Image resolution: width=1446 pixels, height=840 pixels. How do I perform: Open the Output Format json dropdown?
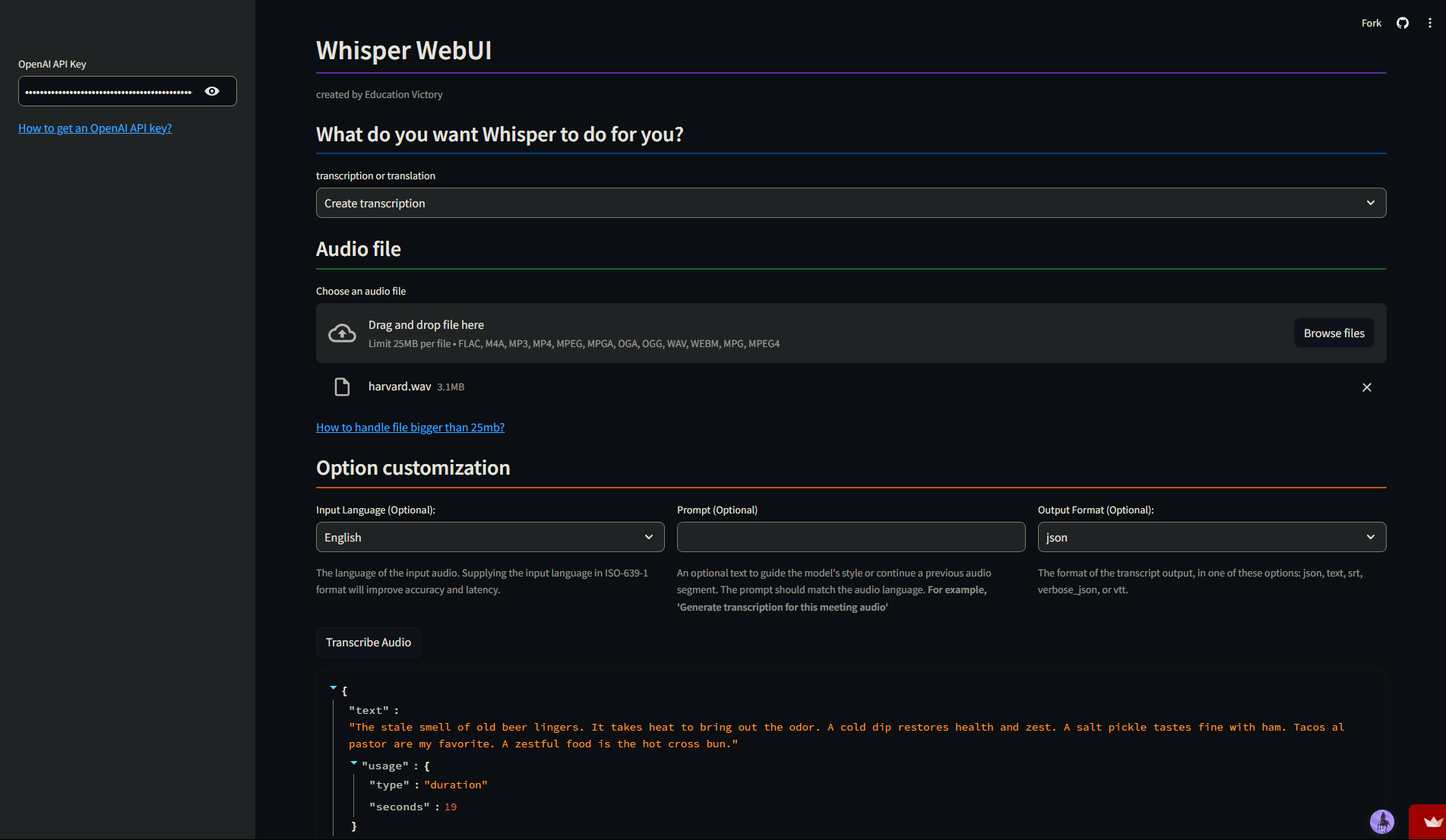pos(1212,537)
